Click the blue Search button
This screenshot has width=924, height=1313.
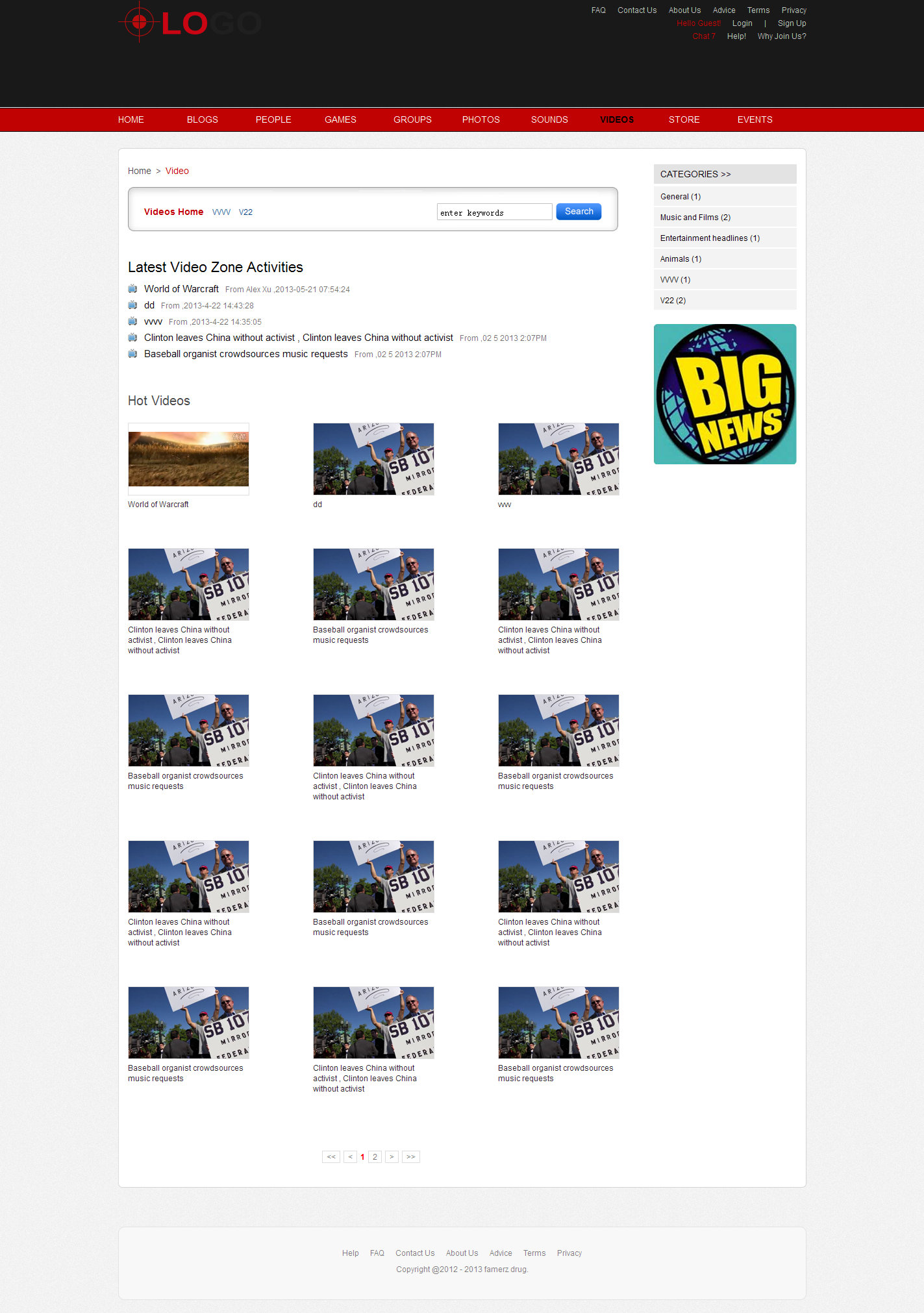click(x=579, y=212)
